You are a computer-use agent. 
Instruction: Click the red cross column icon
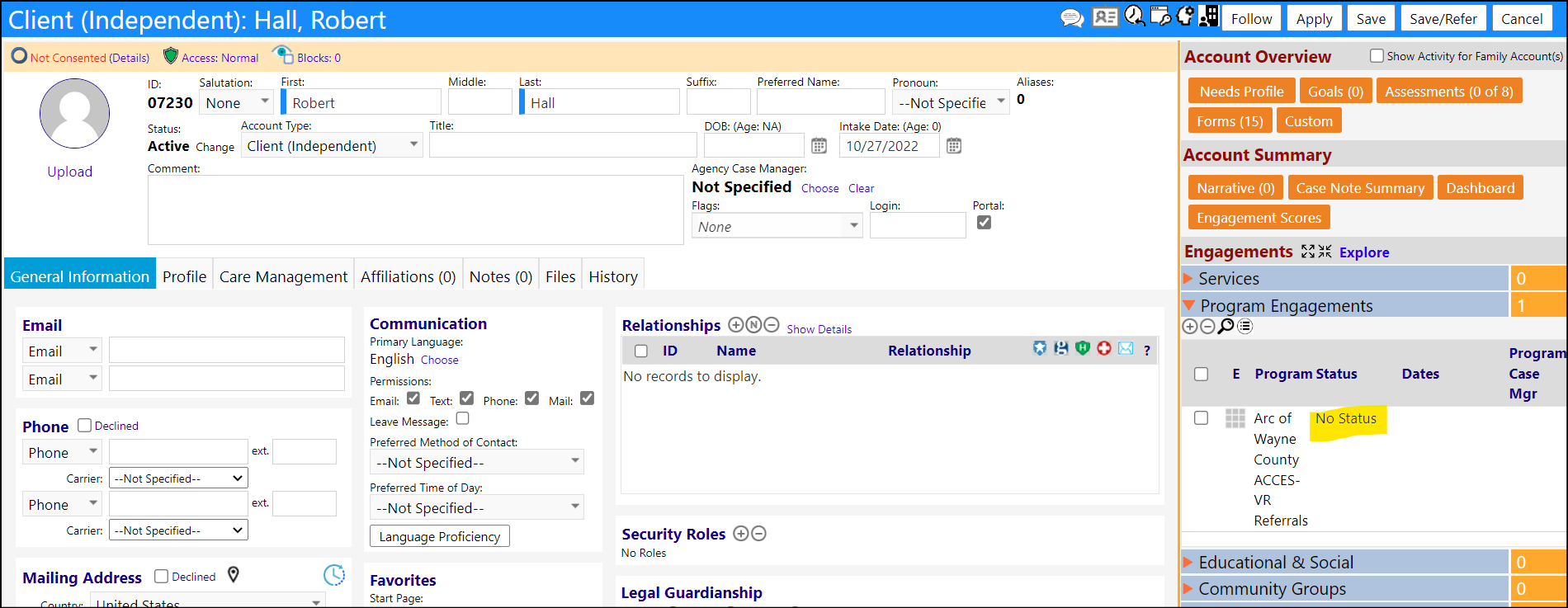pyautogui.click(x=1104, y=349)
